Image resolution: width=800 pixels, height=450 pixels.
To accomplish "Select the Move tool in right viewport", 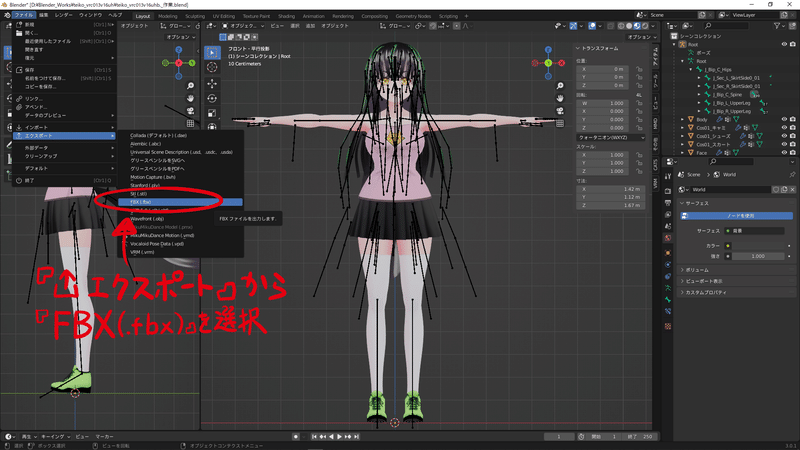I will (x=212, y=83).
